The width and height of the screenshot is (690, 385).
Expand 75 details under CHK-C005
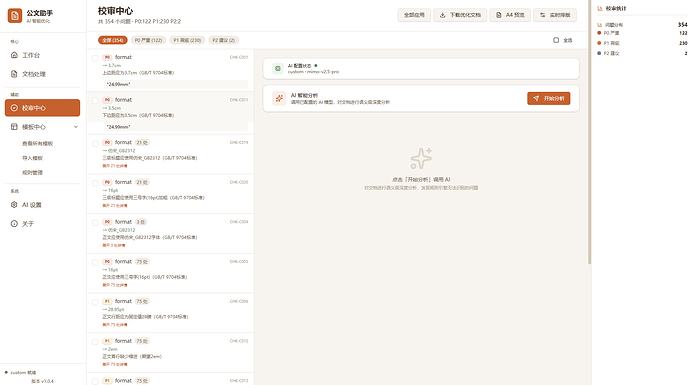tap(115, 285)
